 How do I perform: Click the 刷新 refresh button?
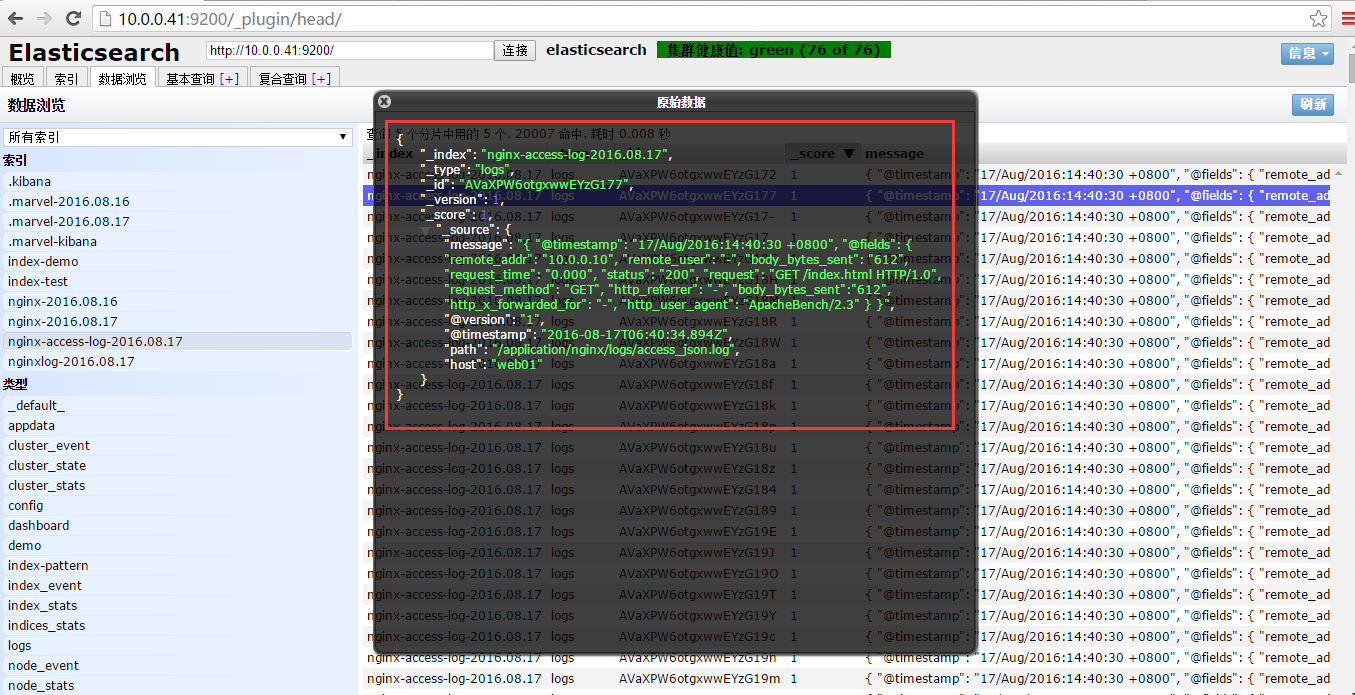pyautogui.click(x=1312, y=104)
